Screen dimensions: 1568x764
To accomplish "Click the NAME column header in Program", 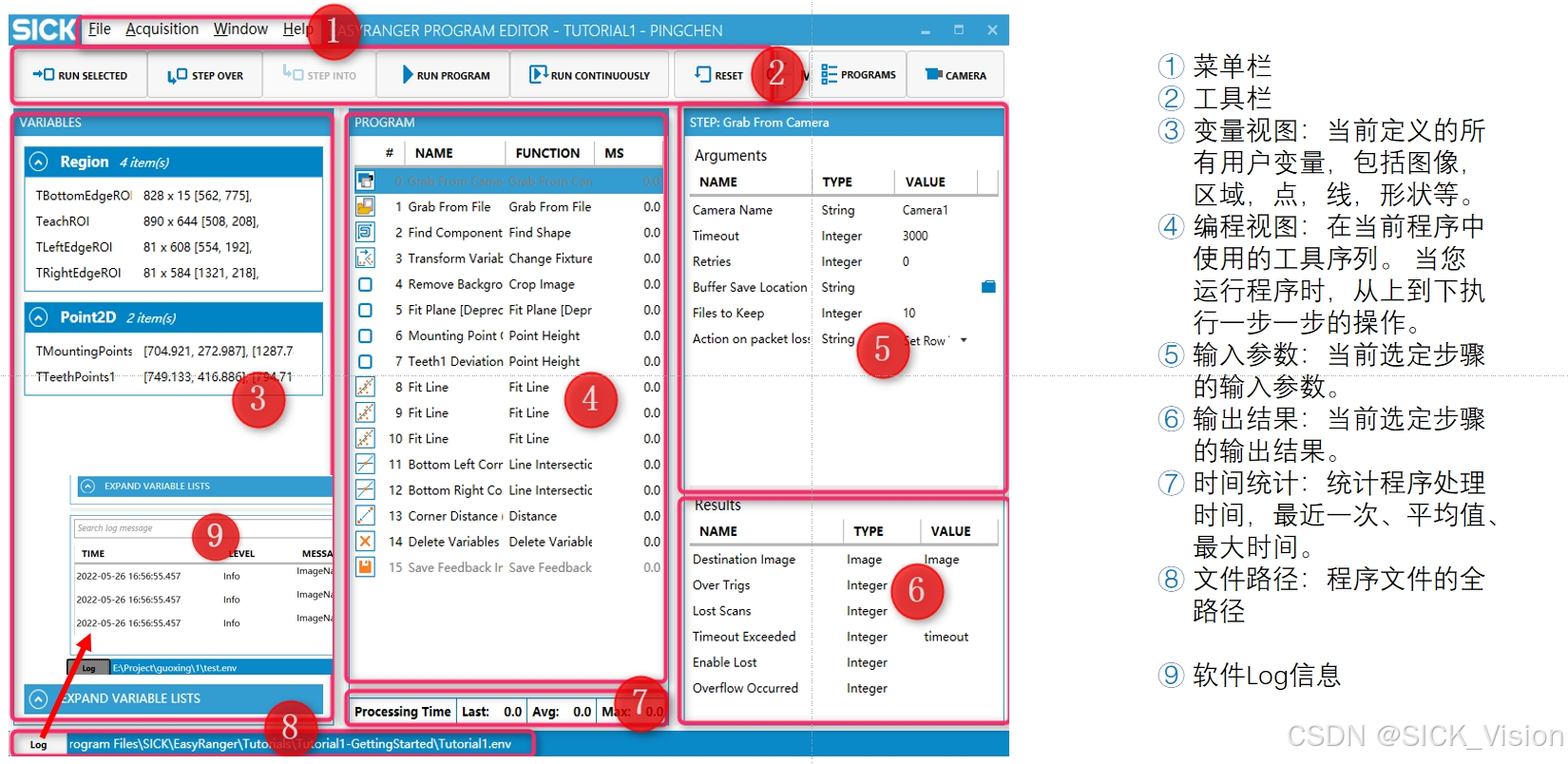I will [433, 153].
